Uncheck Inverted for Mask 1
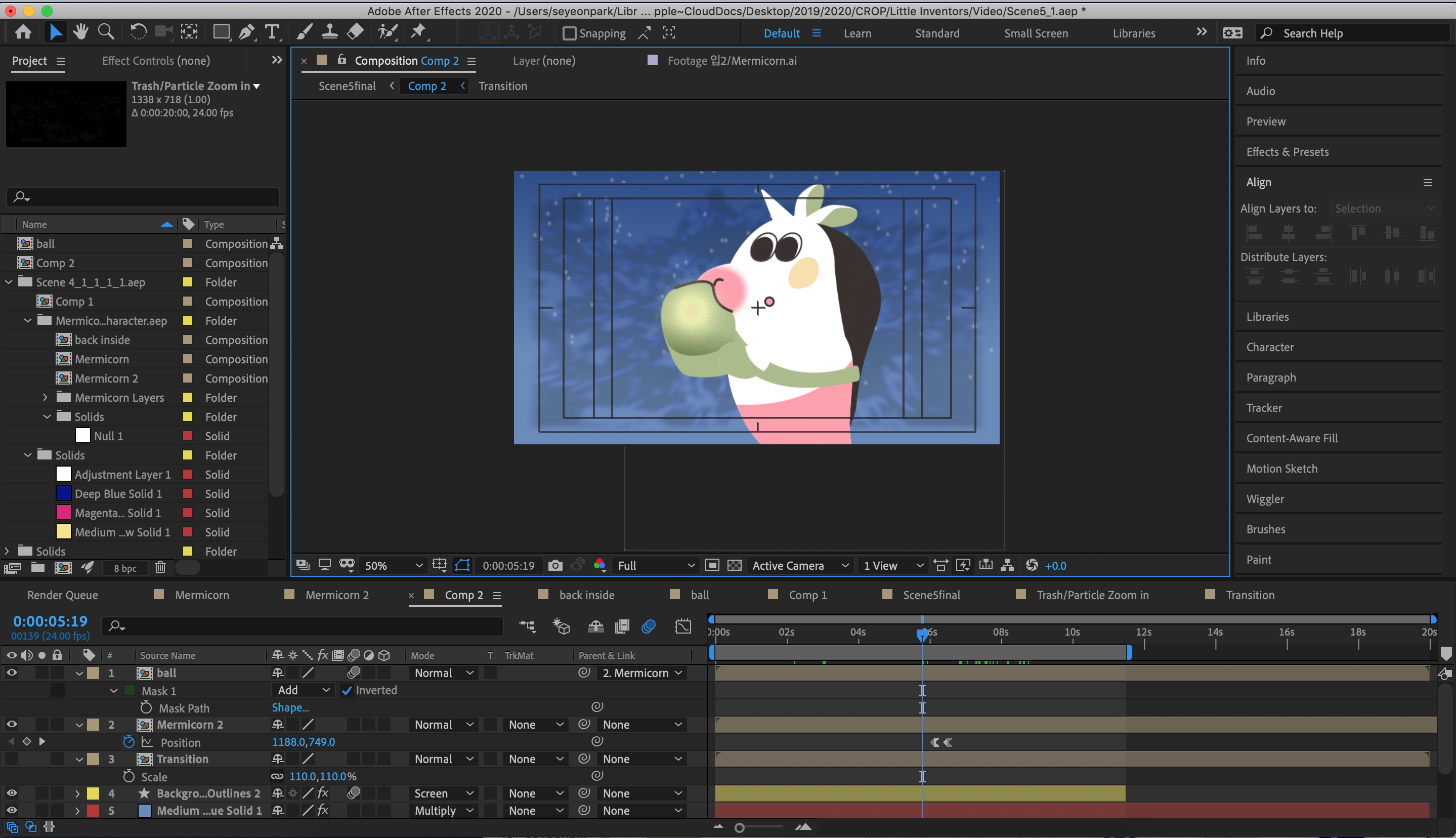 [347, 691]
